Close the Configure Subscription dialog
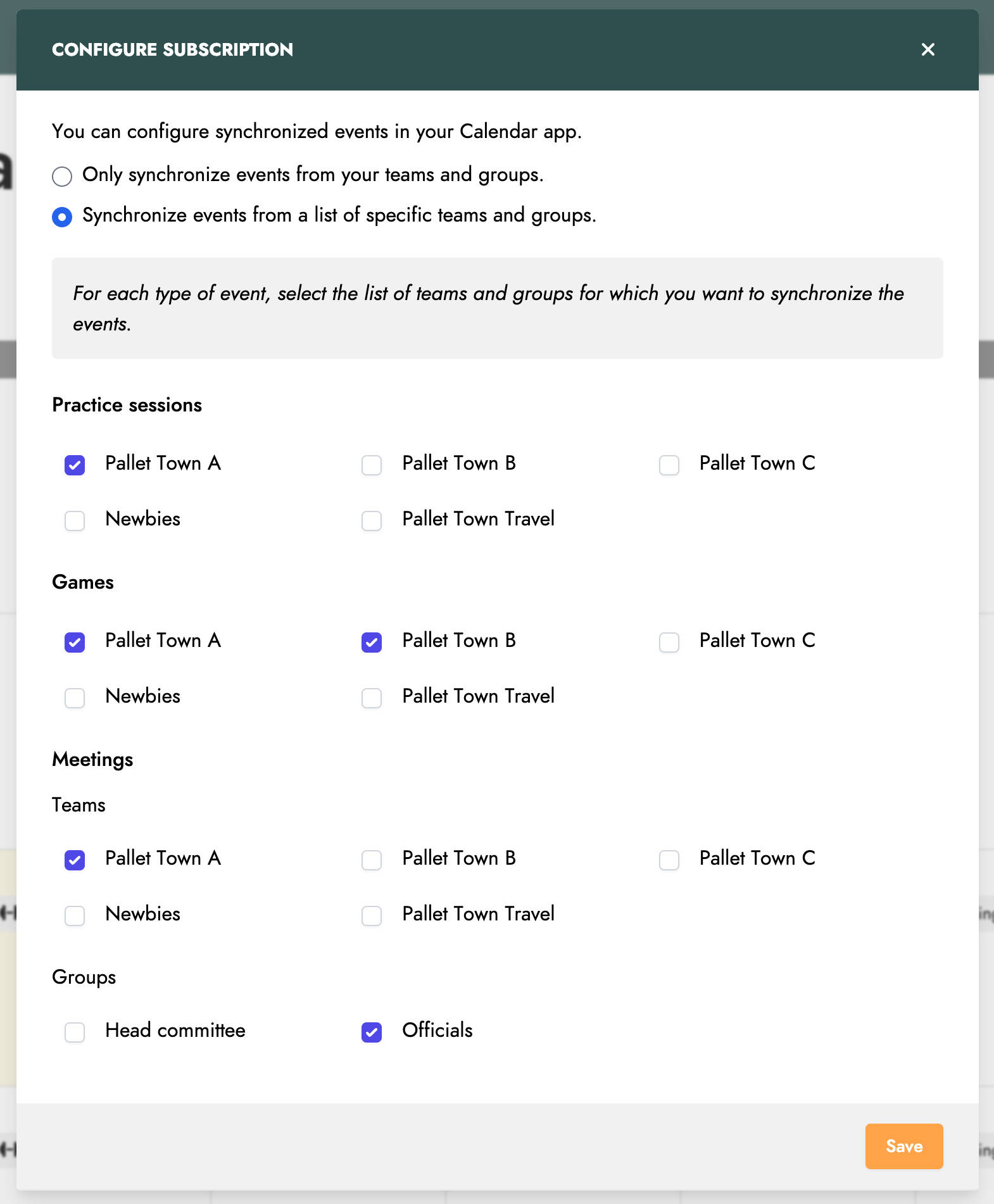Viewport: 994px width, 1204px height. pos(928,49)
